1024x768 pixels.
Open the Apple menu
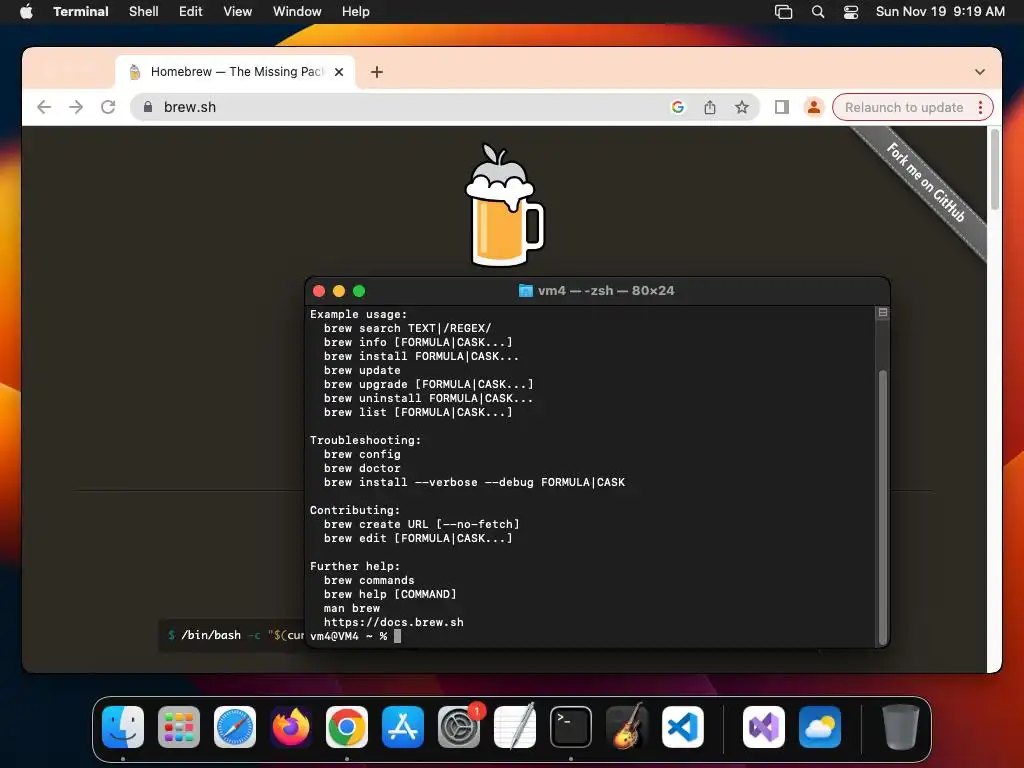click(x=26, y=11)
